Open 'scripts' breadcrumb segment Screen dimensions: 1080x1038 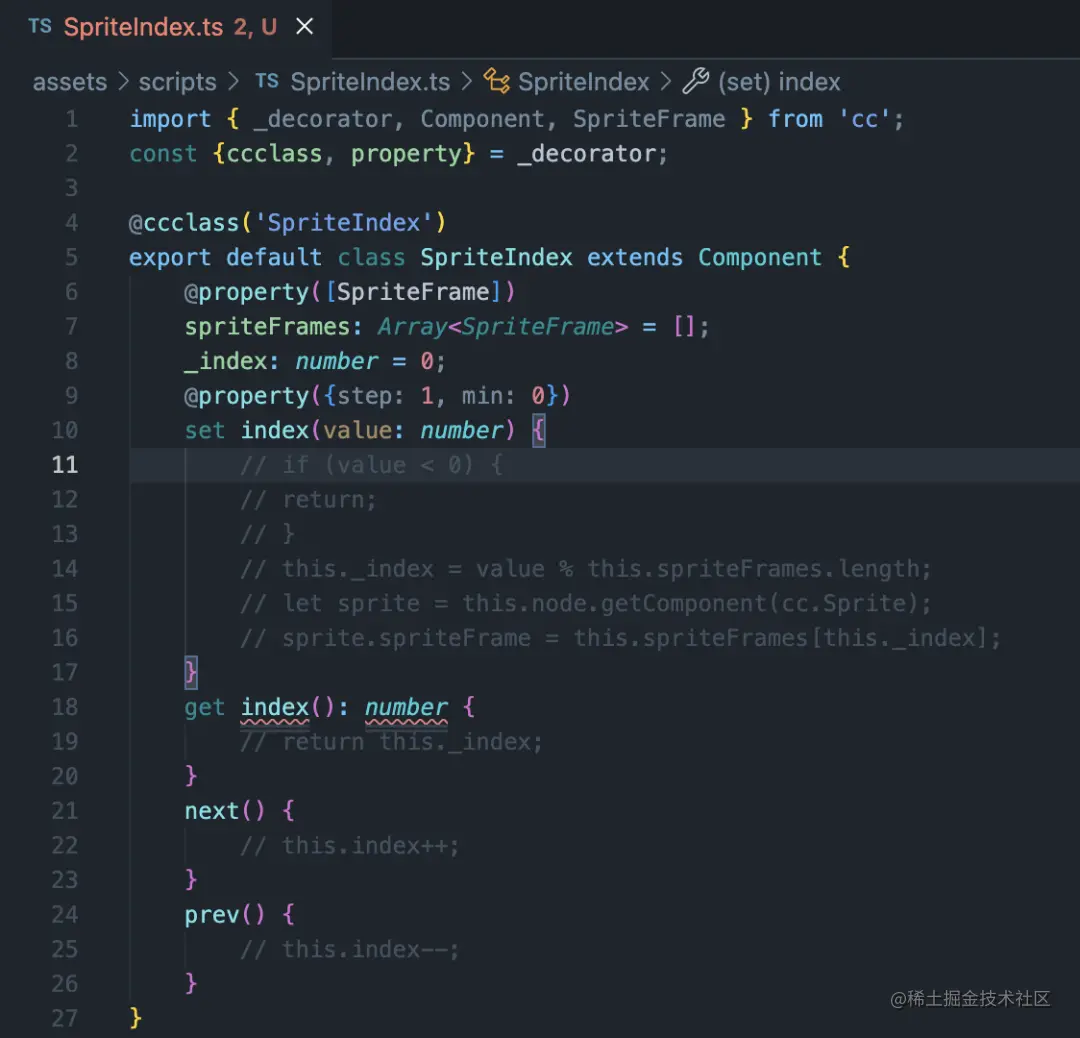point(177,82)
